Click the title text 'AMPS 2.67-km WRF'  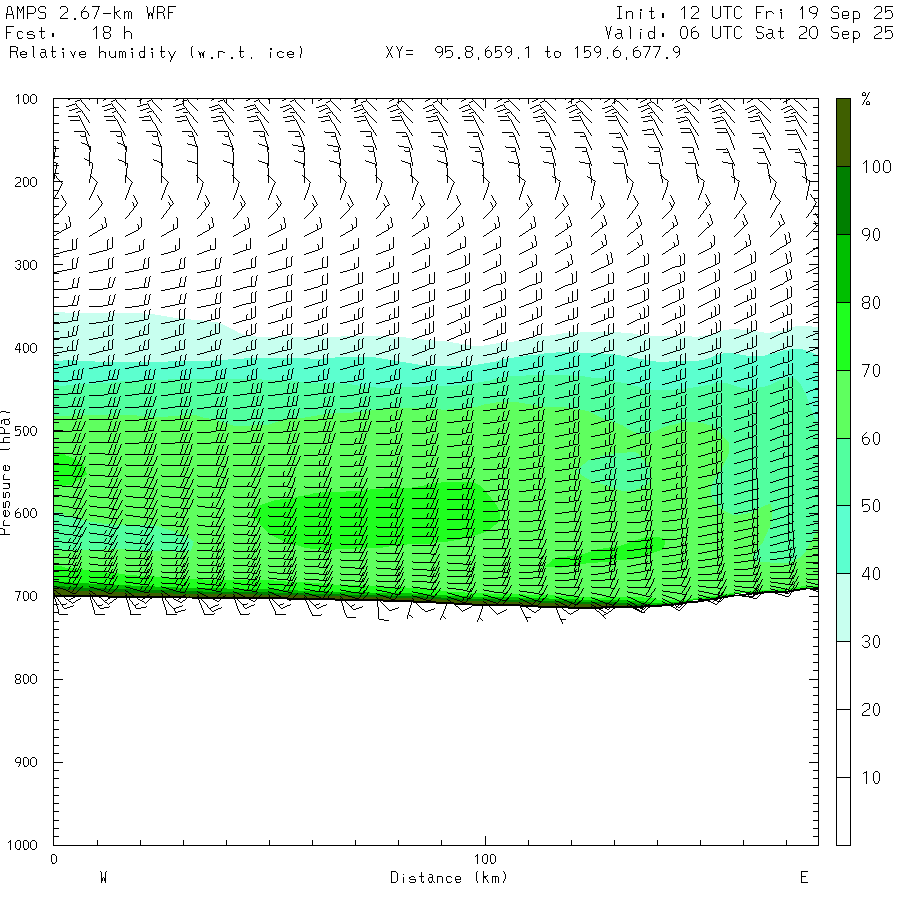(91, 13)
